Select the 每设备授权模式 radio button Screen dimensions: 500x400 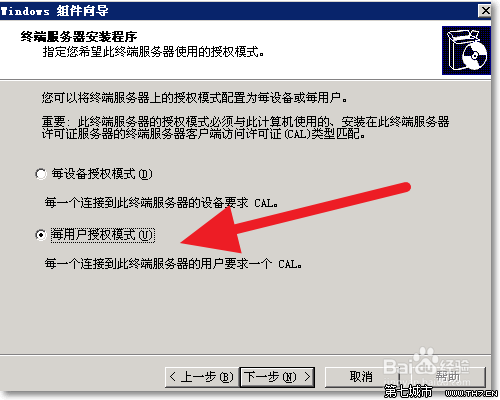point(41,174)
